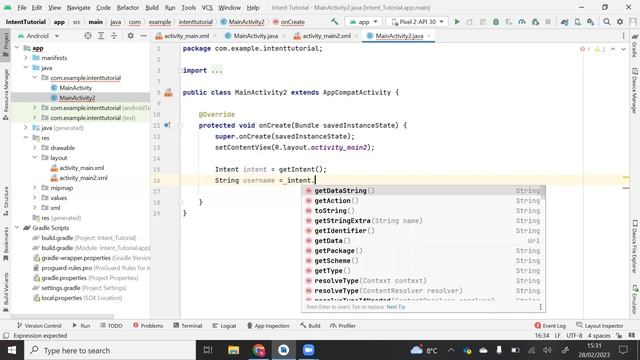
Task: Open the Problems tool window
Action: tap(148, 326)
